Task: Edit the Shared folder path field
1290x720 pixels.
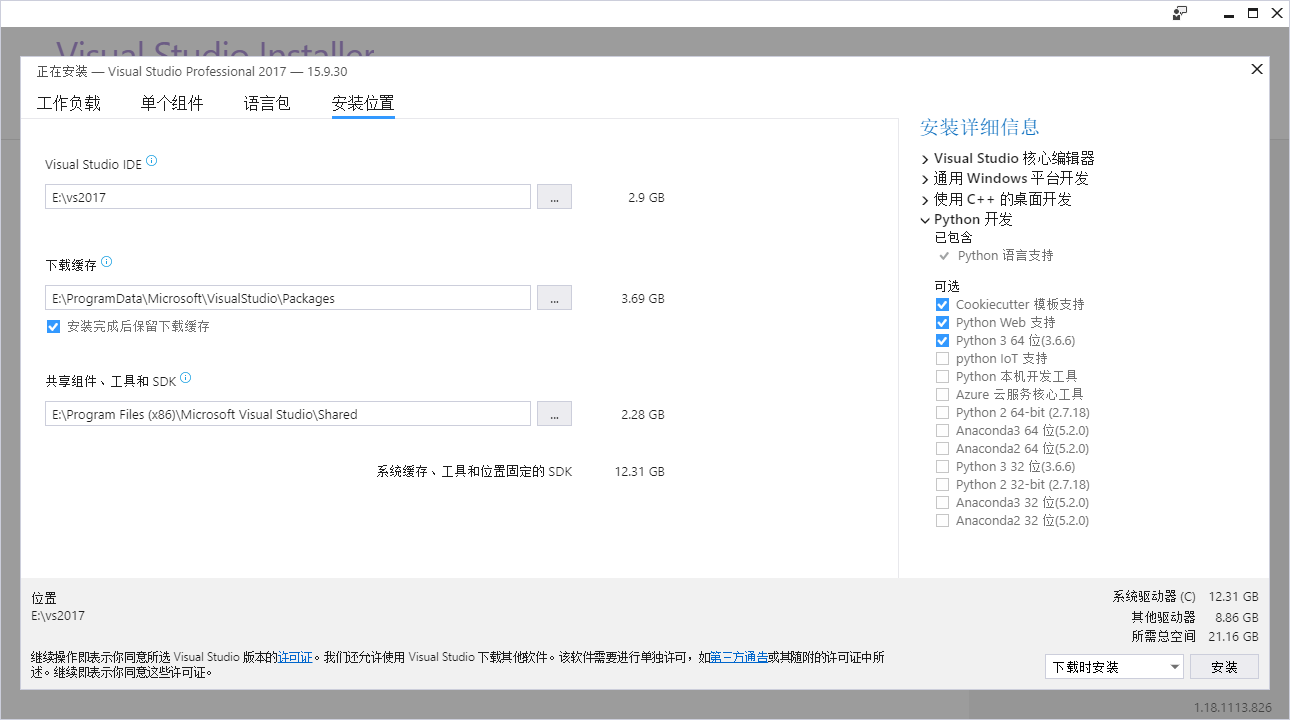Action: 288,414
